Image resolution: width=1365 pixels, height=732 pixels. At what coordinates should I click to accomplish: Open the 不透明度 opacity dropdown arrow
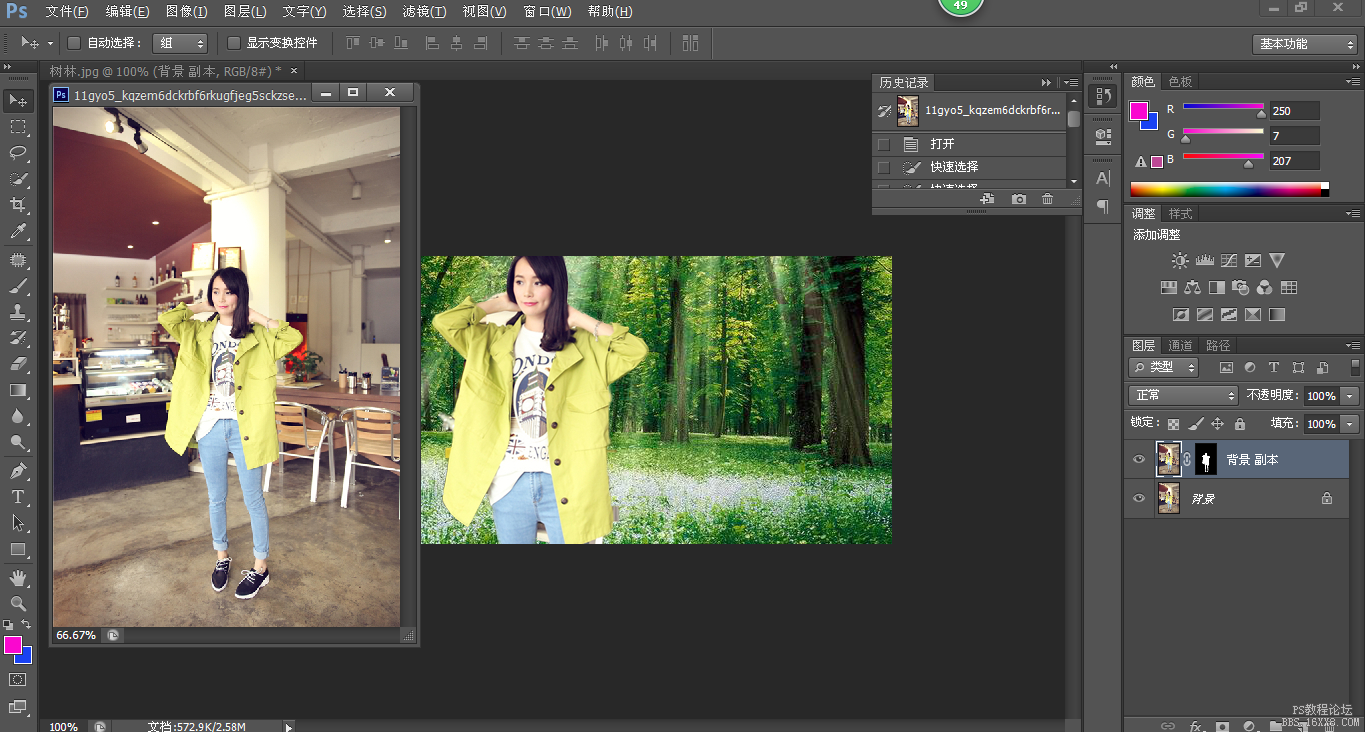(1351, 396)
